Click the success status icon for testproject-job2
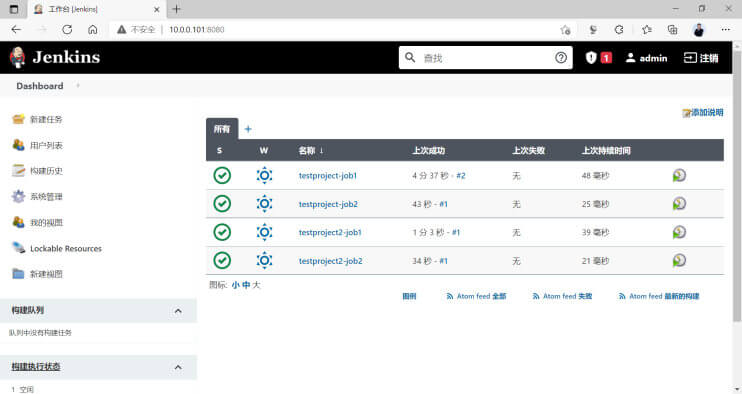 pyautogui.click(x=222, y=204)
